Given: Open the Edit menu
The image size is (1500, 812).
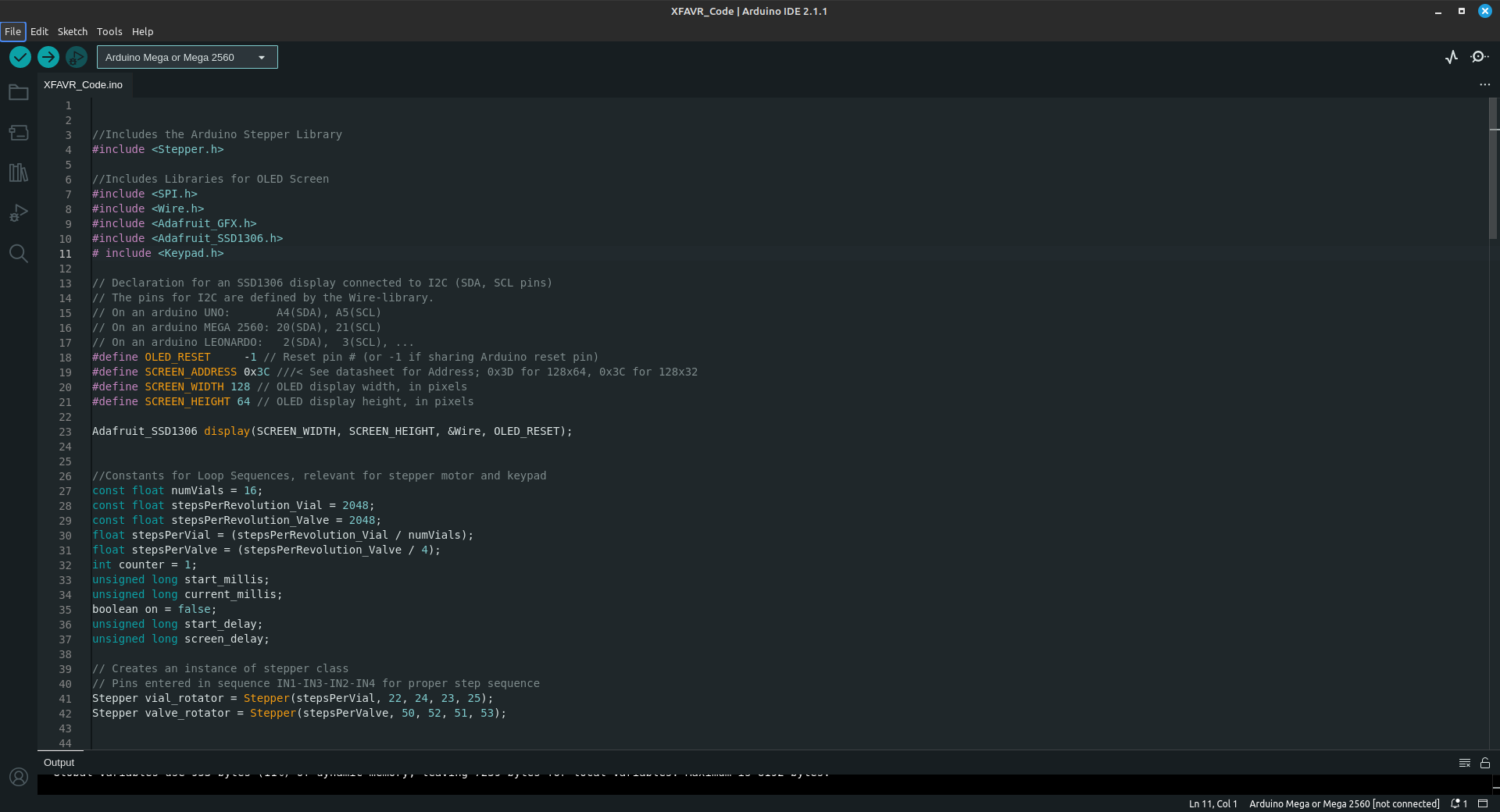Looking at the screenshot, I should [x=39, y=31].
